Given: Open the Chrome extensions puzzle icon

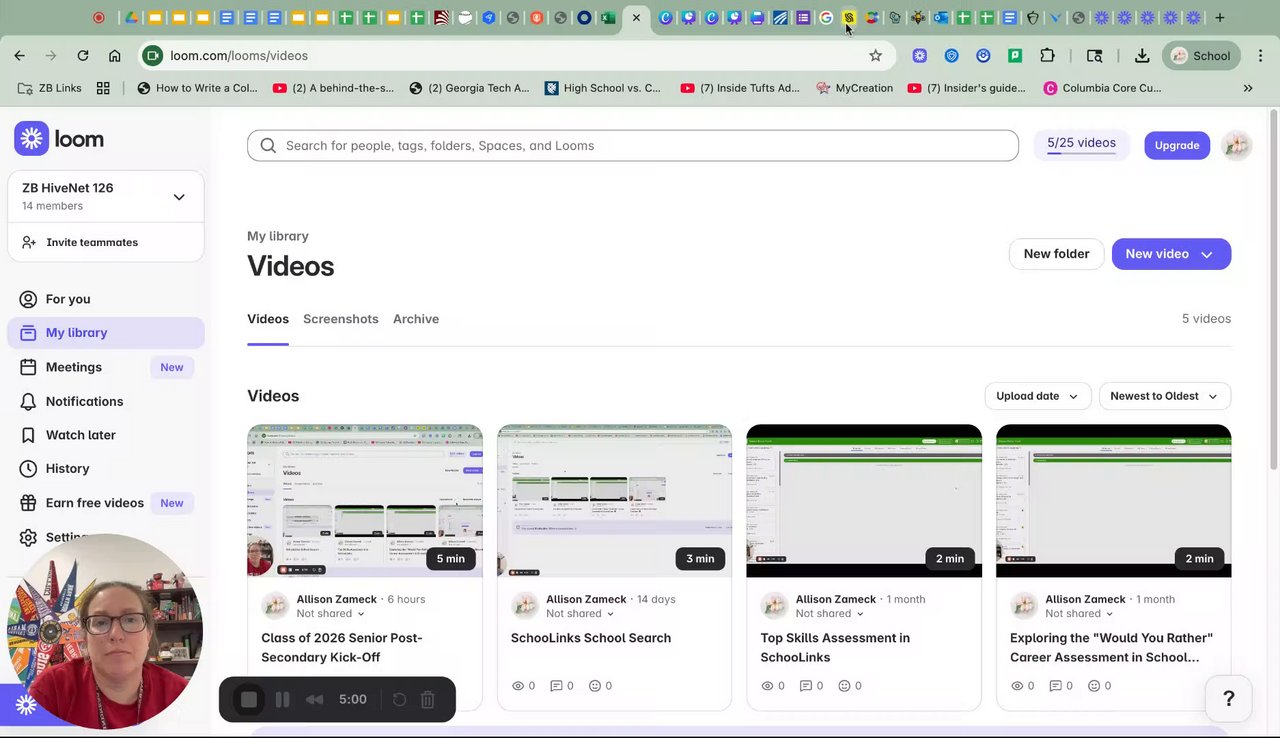Looking at the screenshot, I should [1047, 56].
